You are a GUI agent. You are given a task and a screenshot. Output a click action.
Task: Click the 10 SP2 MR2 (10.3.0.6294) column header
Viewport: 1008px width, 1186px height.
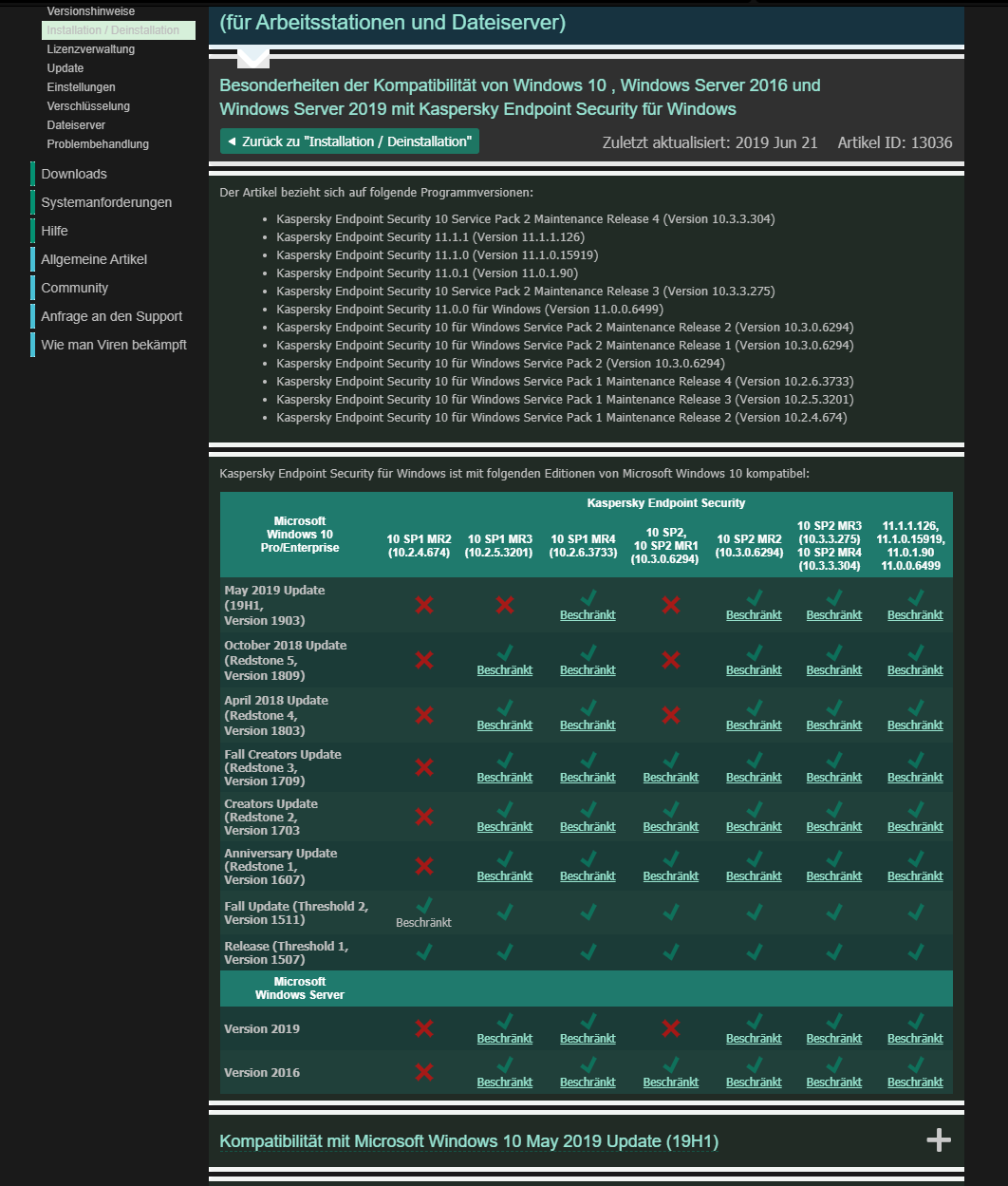pyautogui.click(x=750, y=545)
